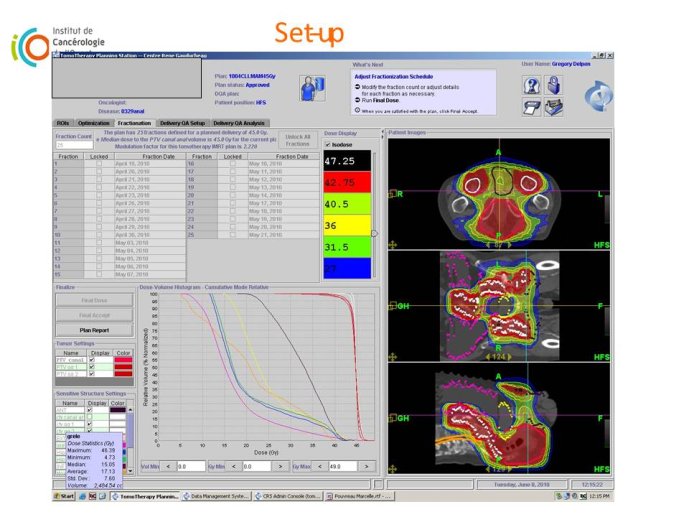Click the Gy Max input field

pyautogui.click(x=343, y=466)
